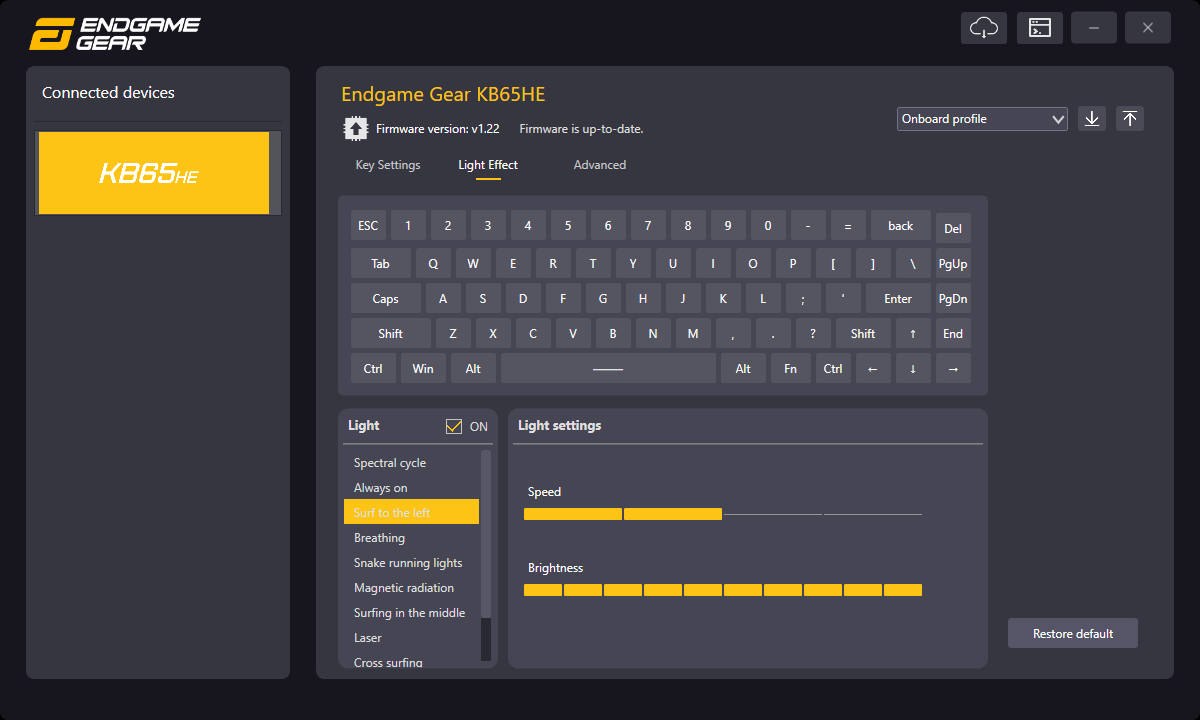The height and width of the screenshot is (720, 1200).
Task: Select the up arrow key
Action: click(x=913, y=334)
